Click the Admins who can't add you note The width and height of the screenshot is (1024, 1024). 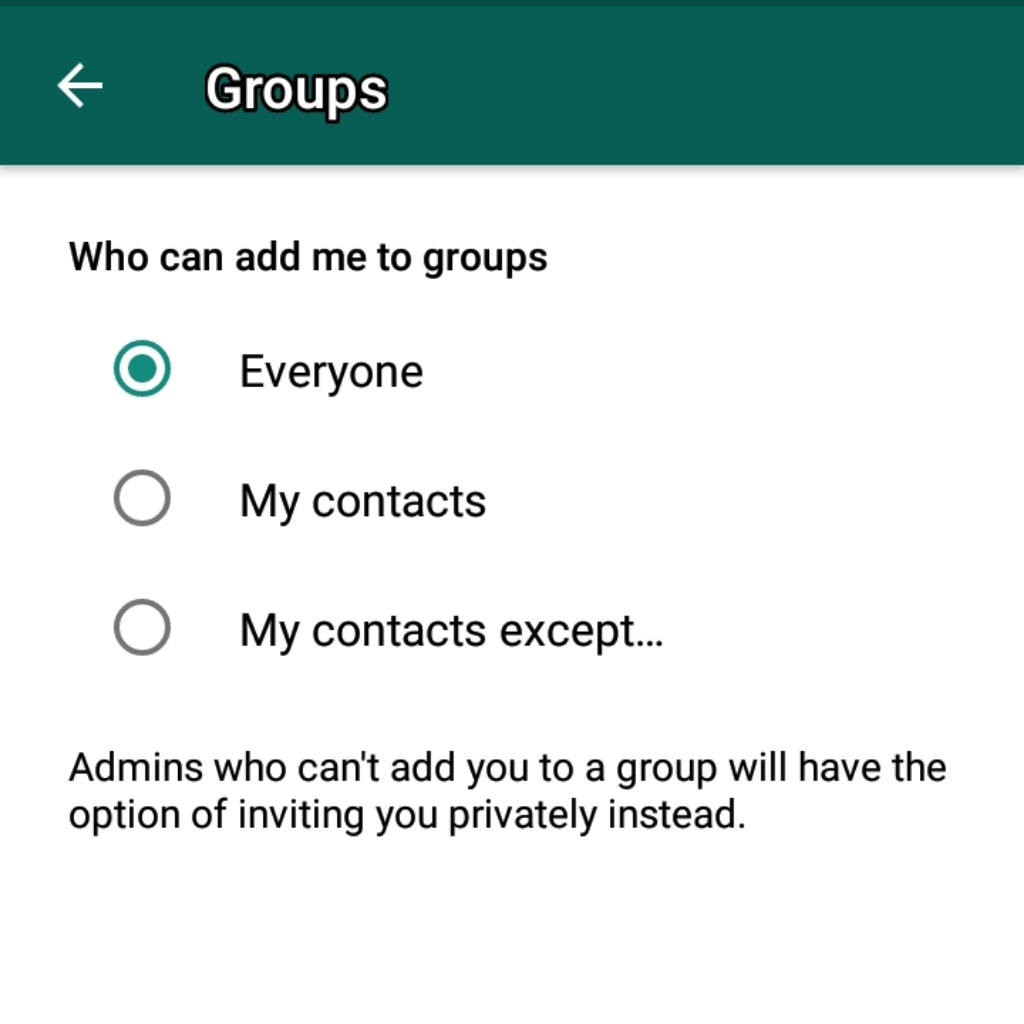point(507,791)
